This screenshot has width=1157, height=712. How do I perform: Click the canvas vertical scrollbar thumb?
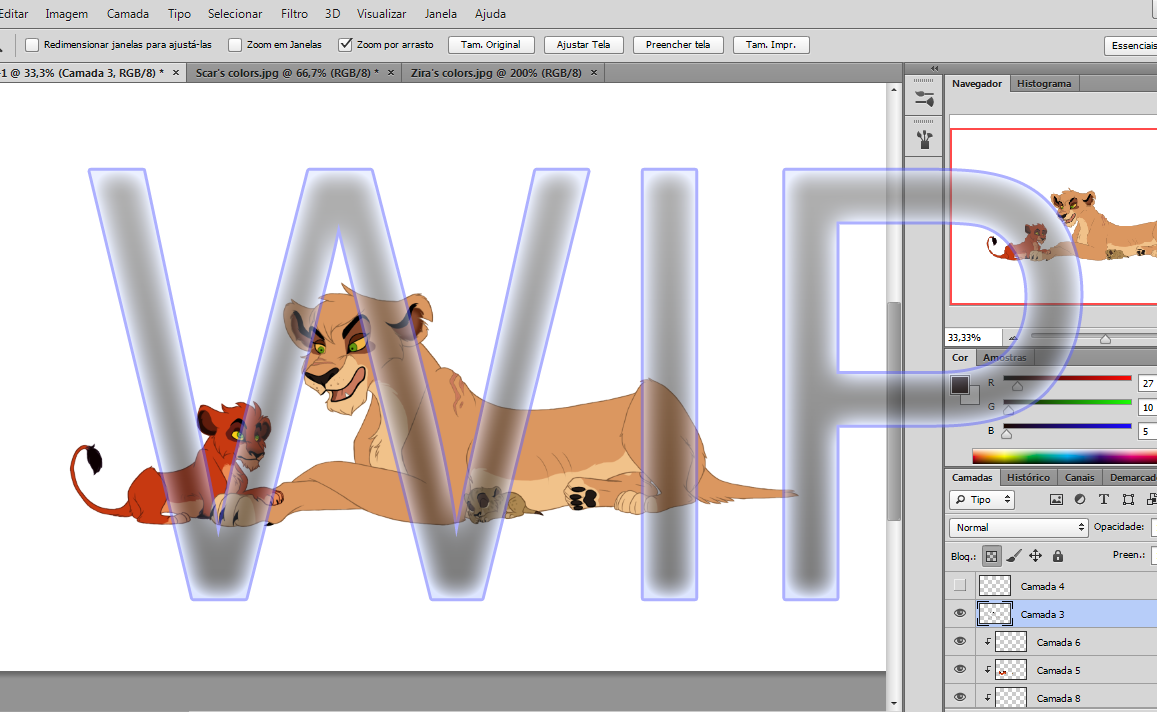coord(894,412)
